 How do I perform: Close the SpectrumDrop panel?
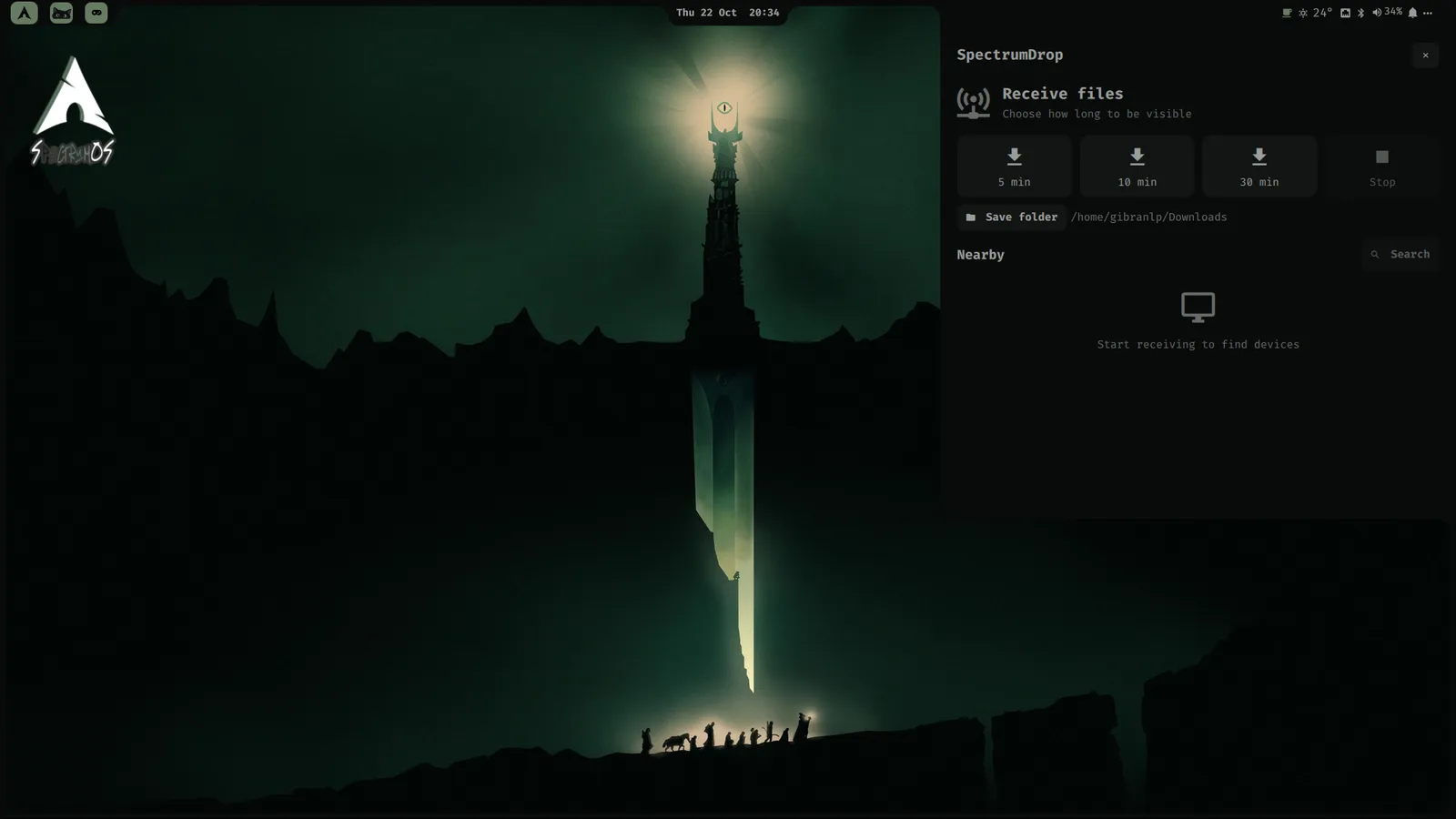coord(1425,56)
